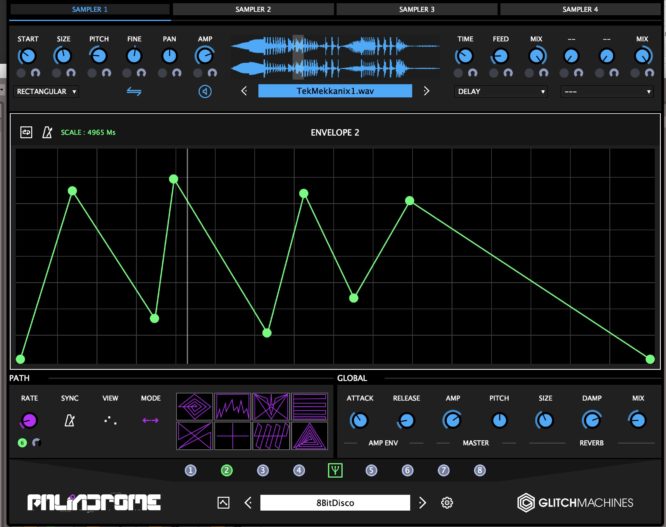Click the master AMP knob
The image size is (666, 527).
click(x=452, y=420)
